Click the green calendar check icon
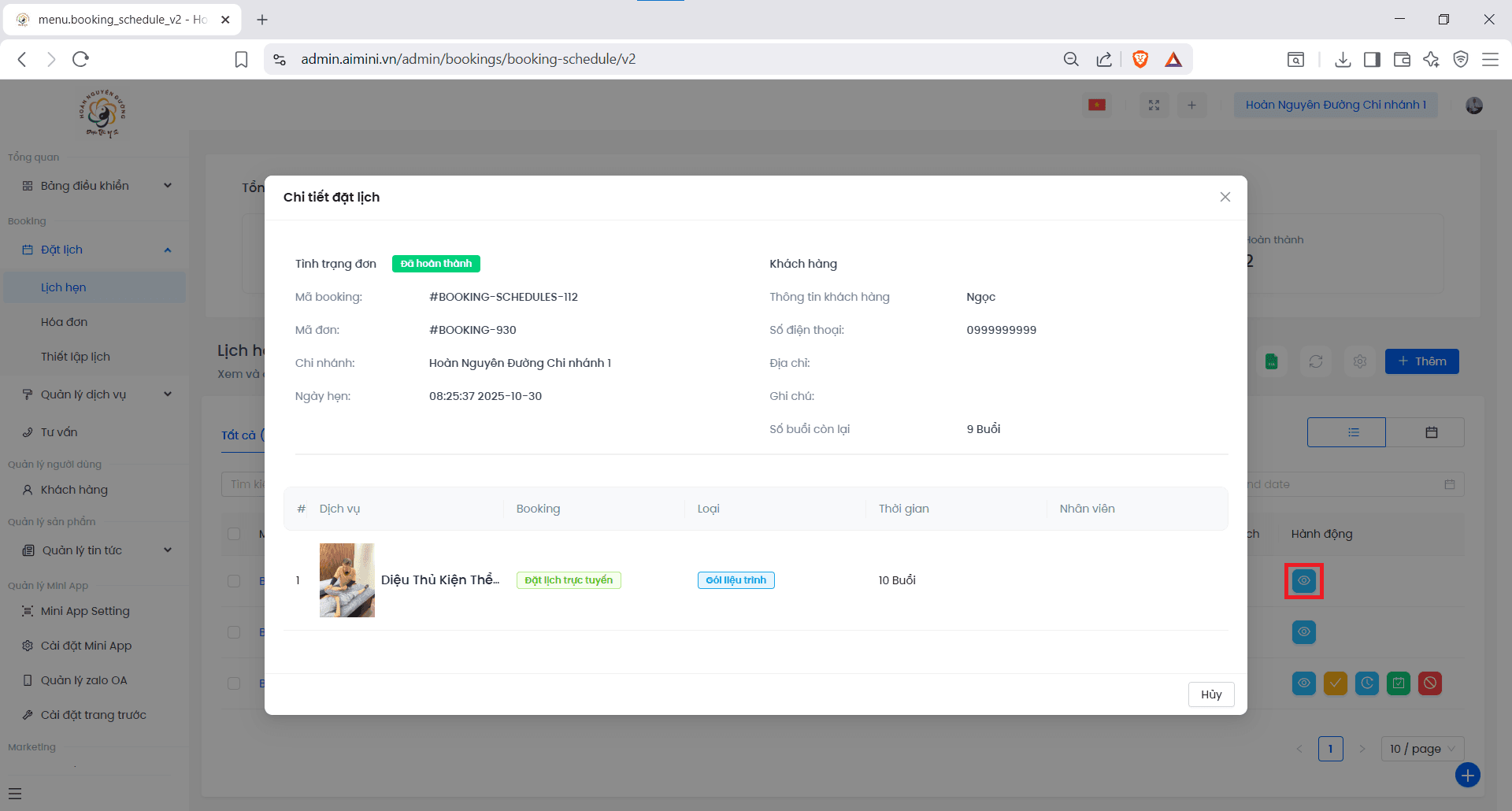The height and width of the screenshot is (811, 1512). click(1398, 683)
